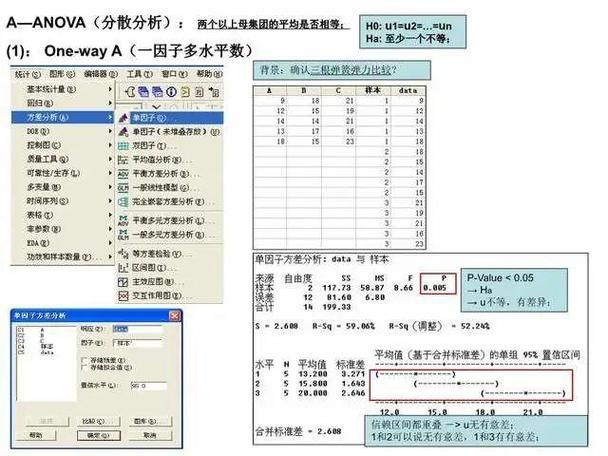This screenshot has height=456, width=608.
Task: Click the 单因子 one-way ANOVA icon
Action: (x=123, y=117)
